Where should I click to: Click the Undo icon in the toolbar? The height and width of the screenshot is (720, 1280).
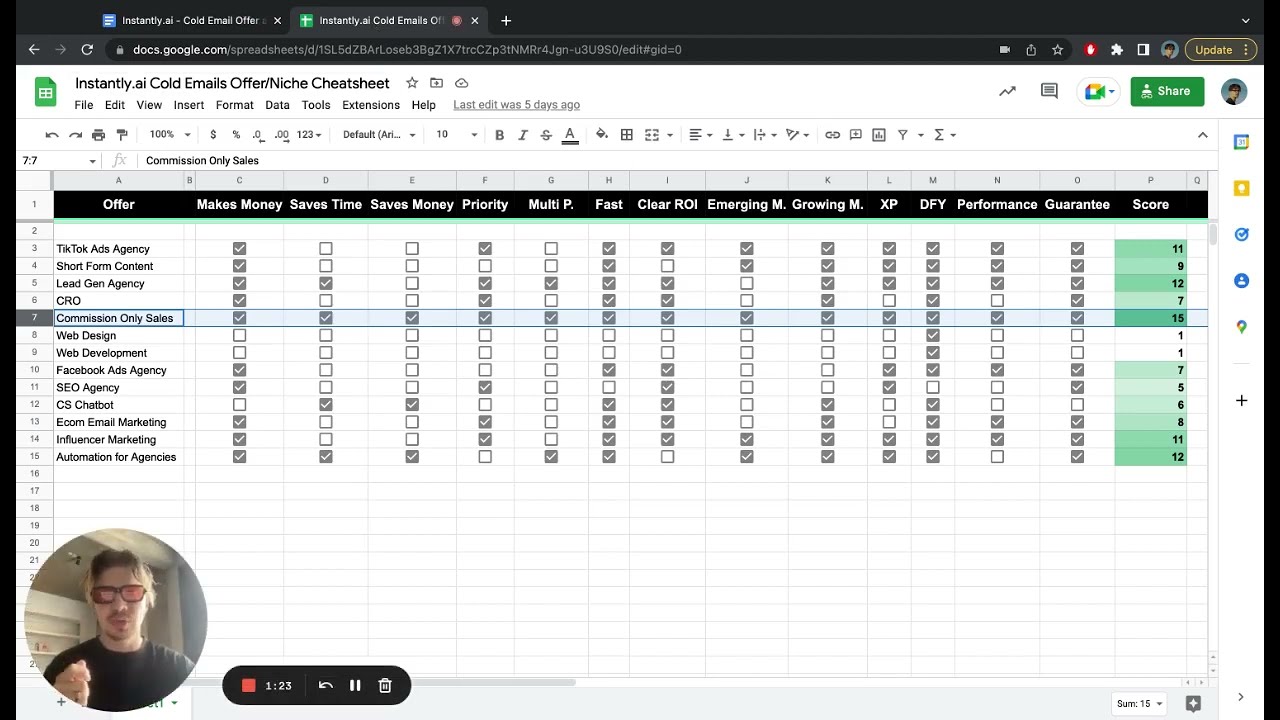click(52, 135)
